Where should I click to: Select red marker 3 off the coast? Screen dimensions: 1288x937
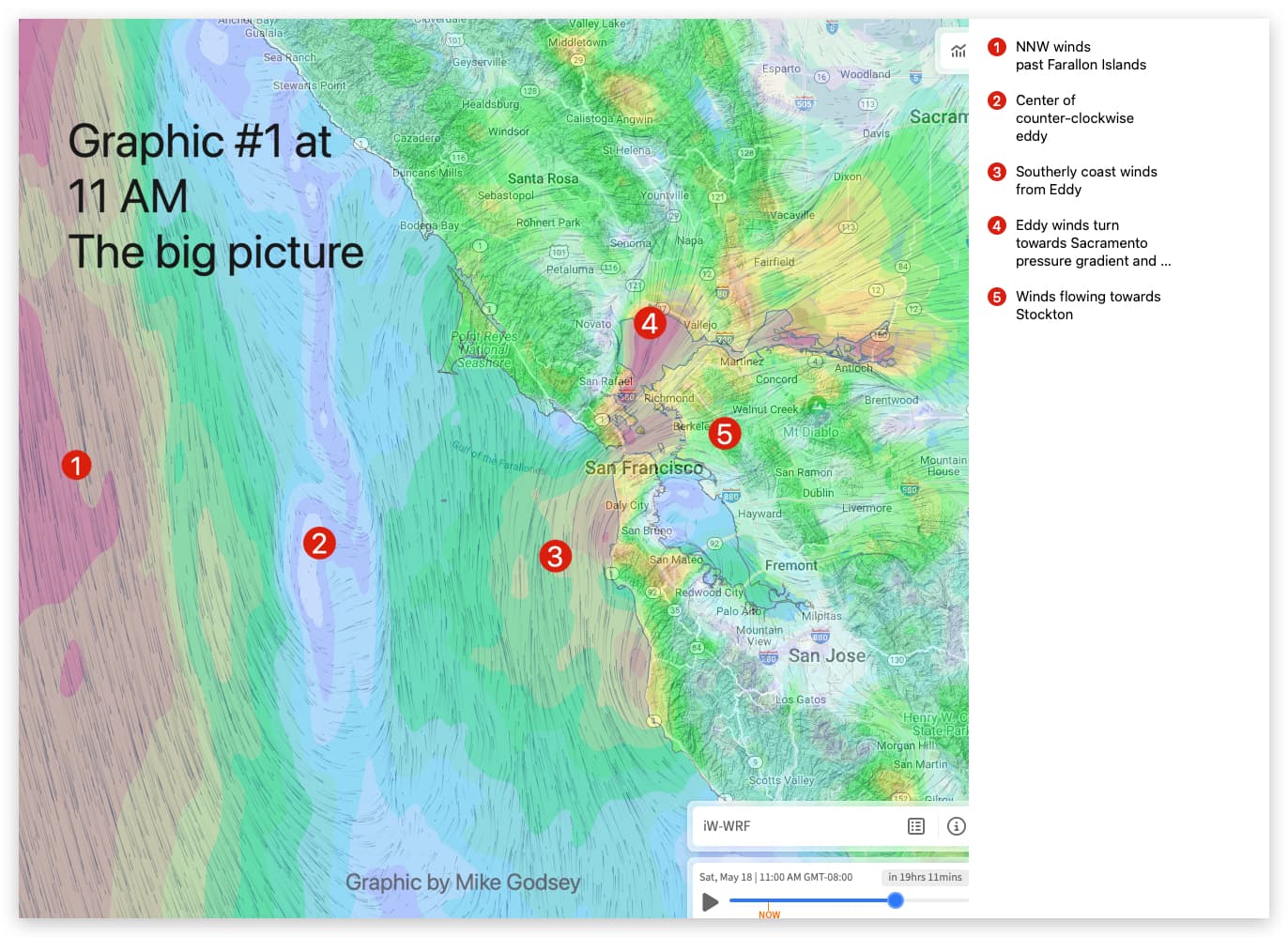(x=555, y=557)
